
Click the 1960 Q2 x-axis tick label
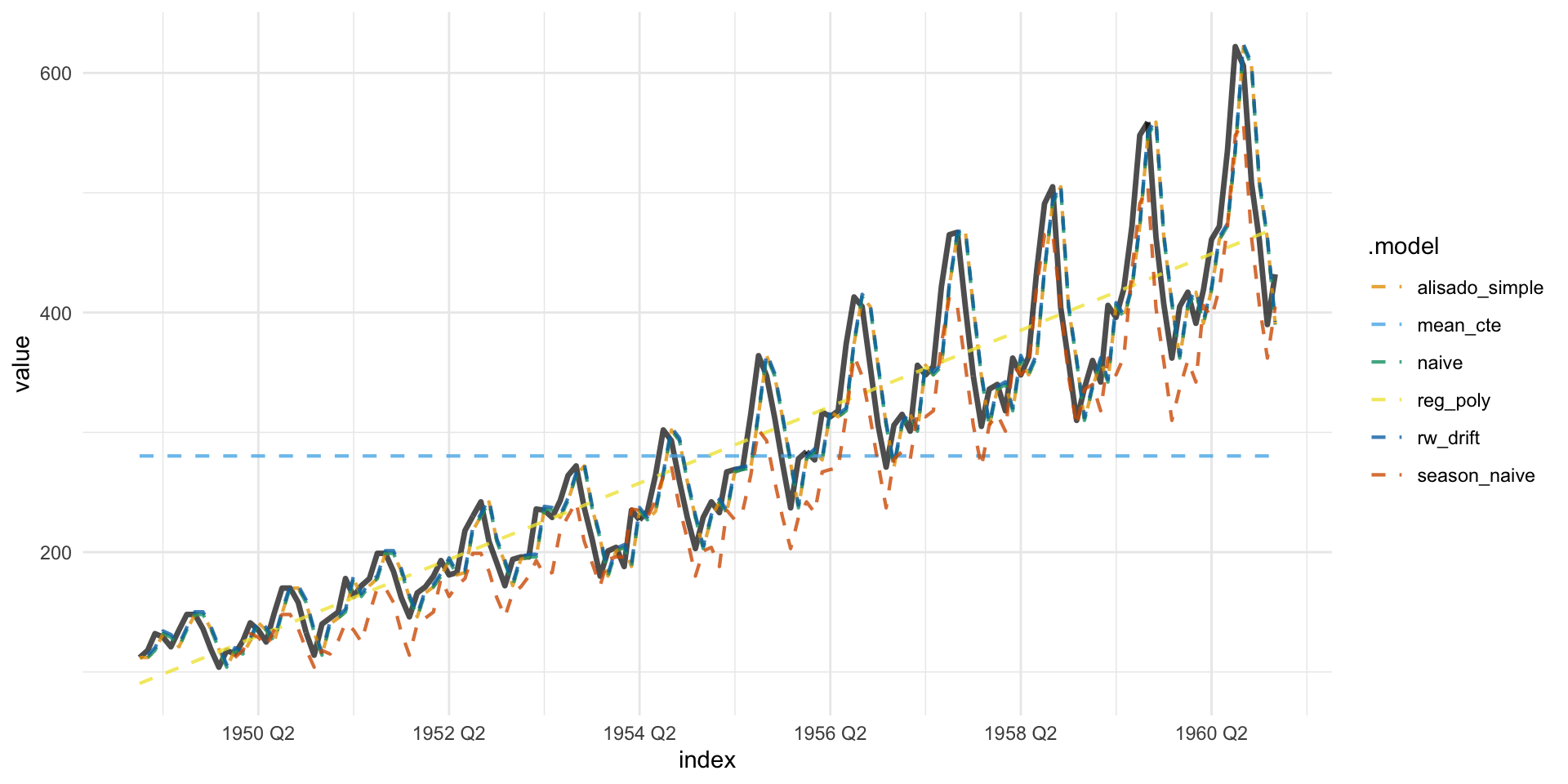click(1211, 733)
